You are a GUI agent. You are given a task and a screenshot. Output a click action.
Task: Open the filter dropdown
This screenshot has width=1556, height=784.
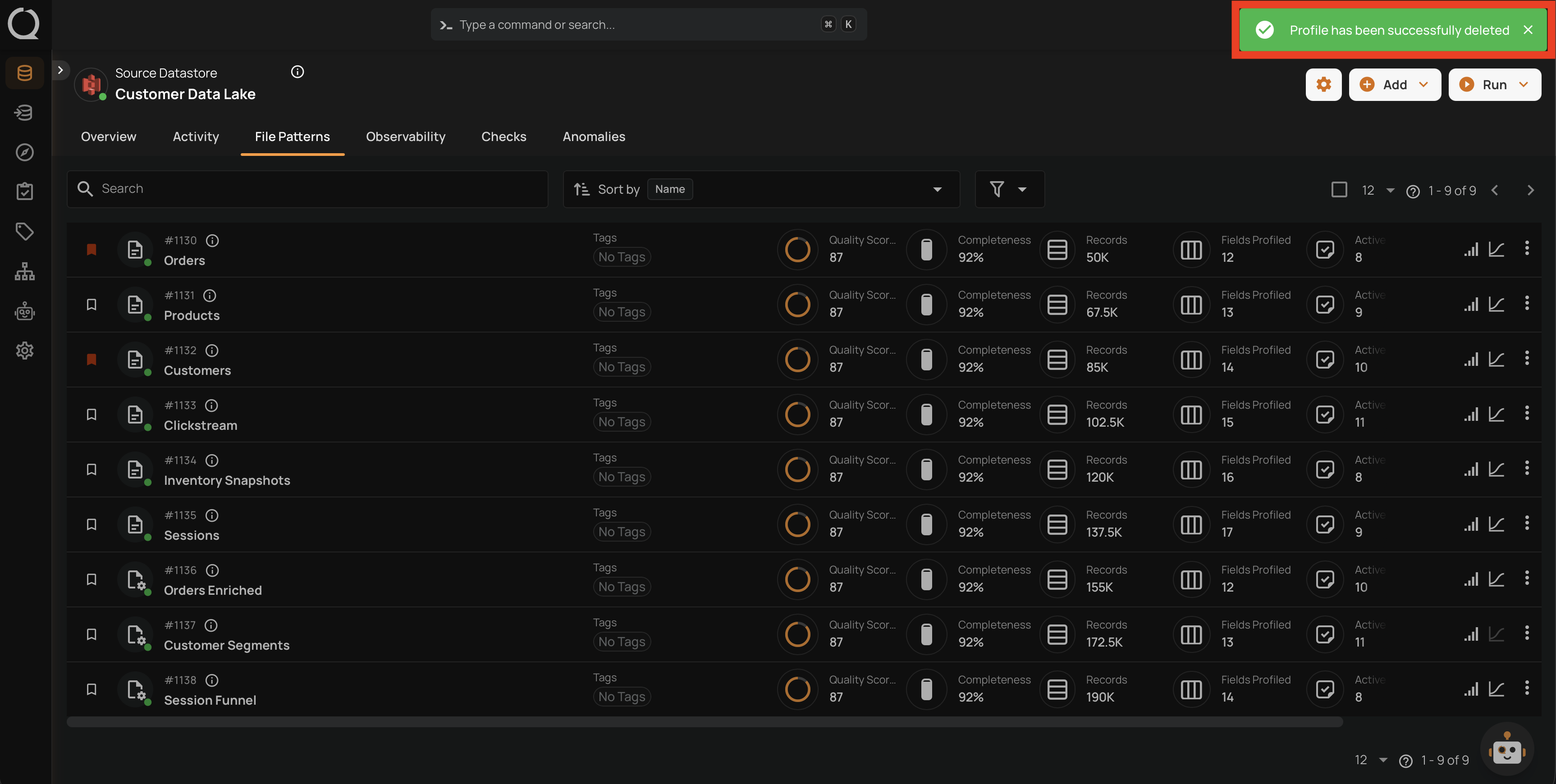click(1009, 189)
